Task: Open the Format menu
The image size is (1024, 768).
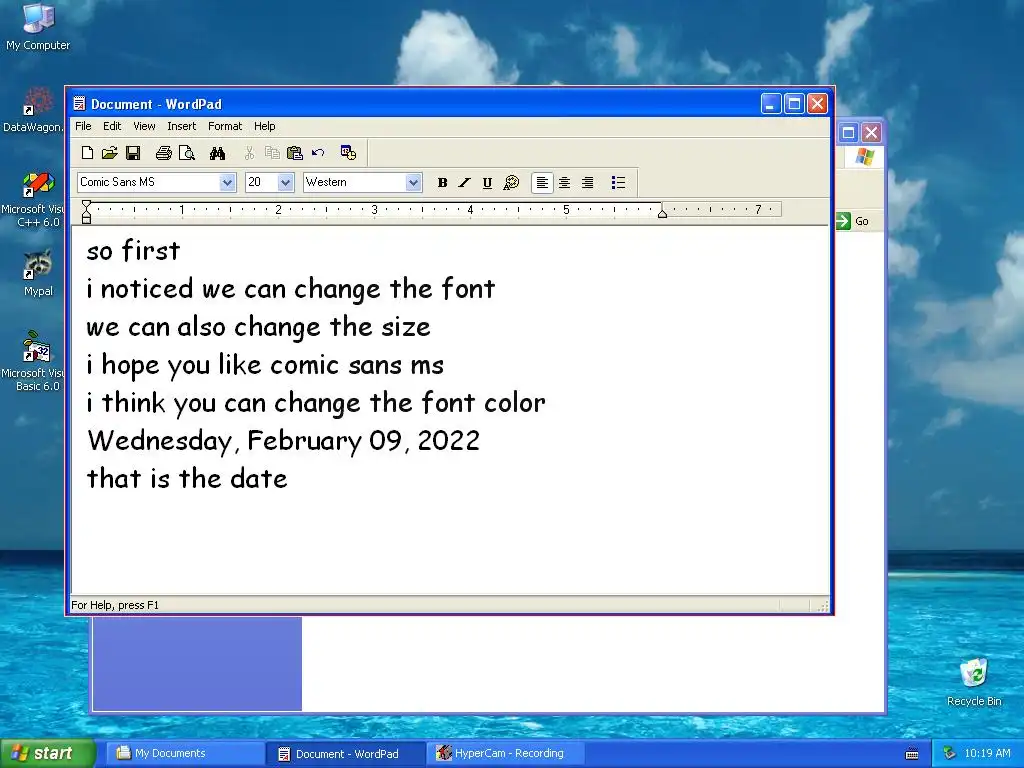Action: [x=225, y=126]
